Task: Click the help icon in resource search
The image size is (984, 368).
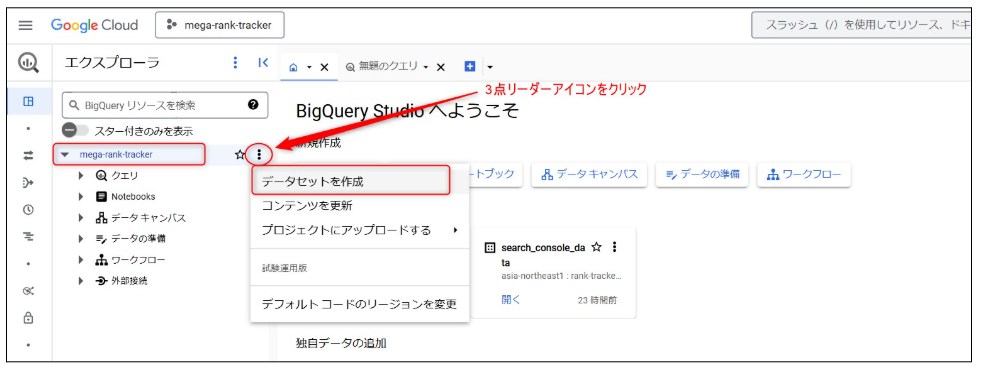Action: coord(253,105)
